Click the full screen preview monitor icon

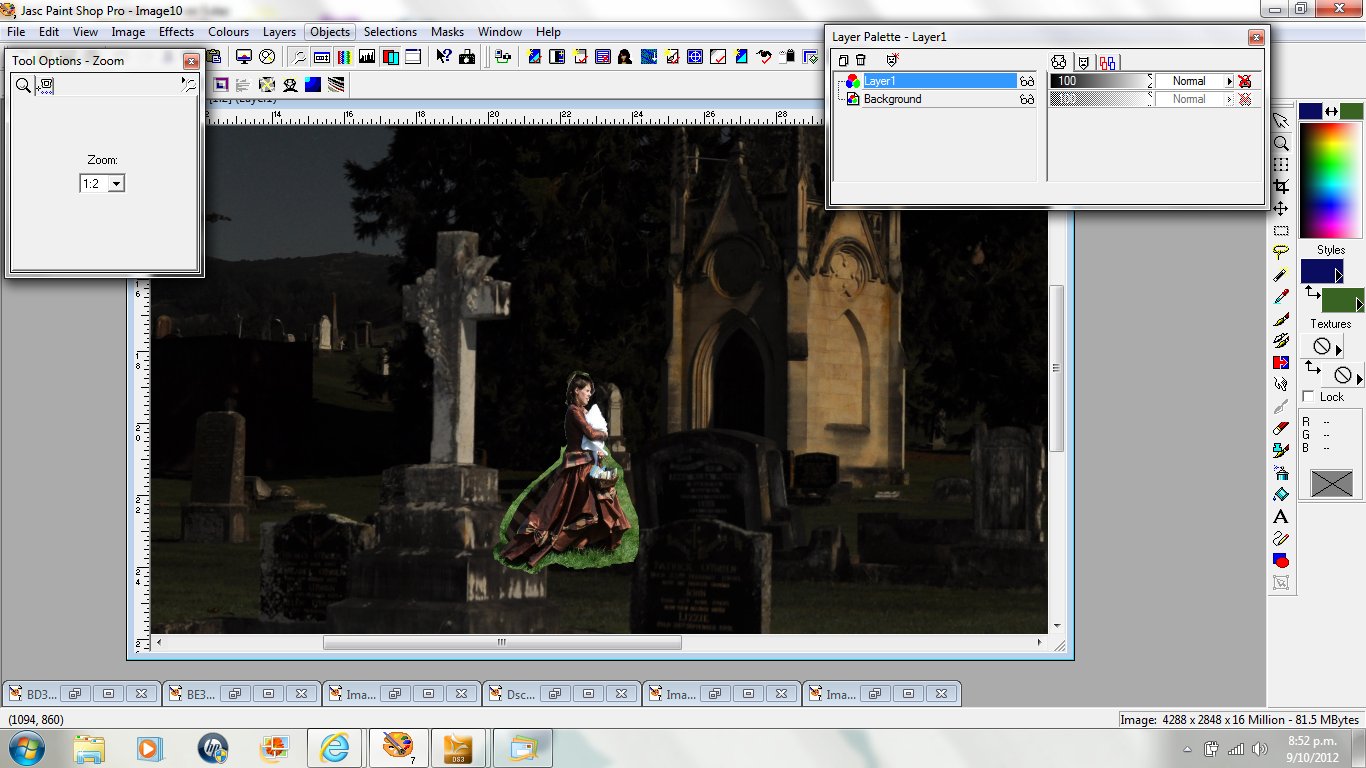[x=244, y=57]
